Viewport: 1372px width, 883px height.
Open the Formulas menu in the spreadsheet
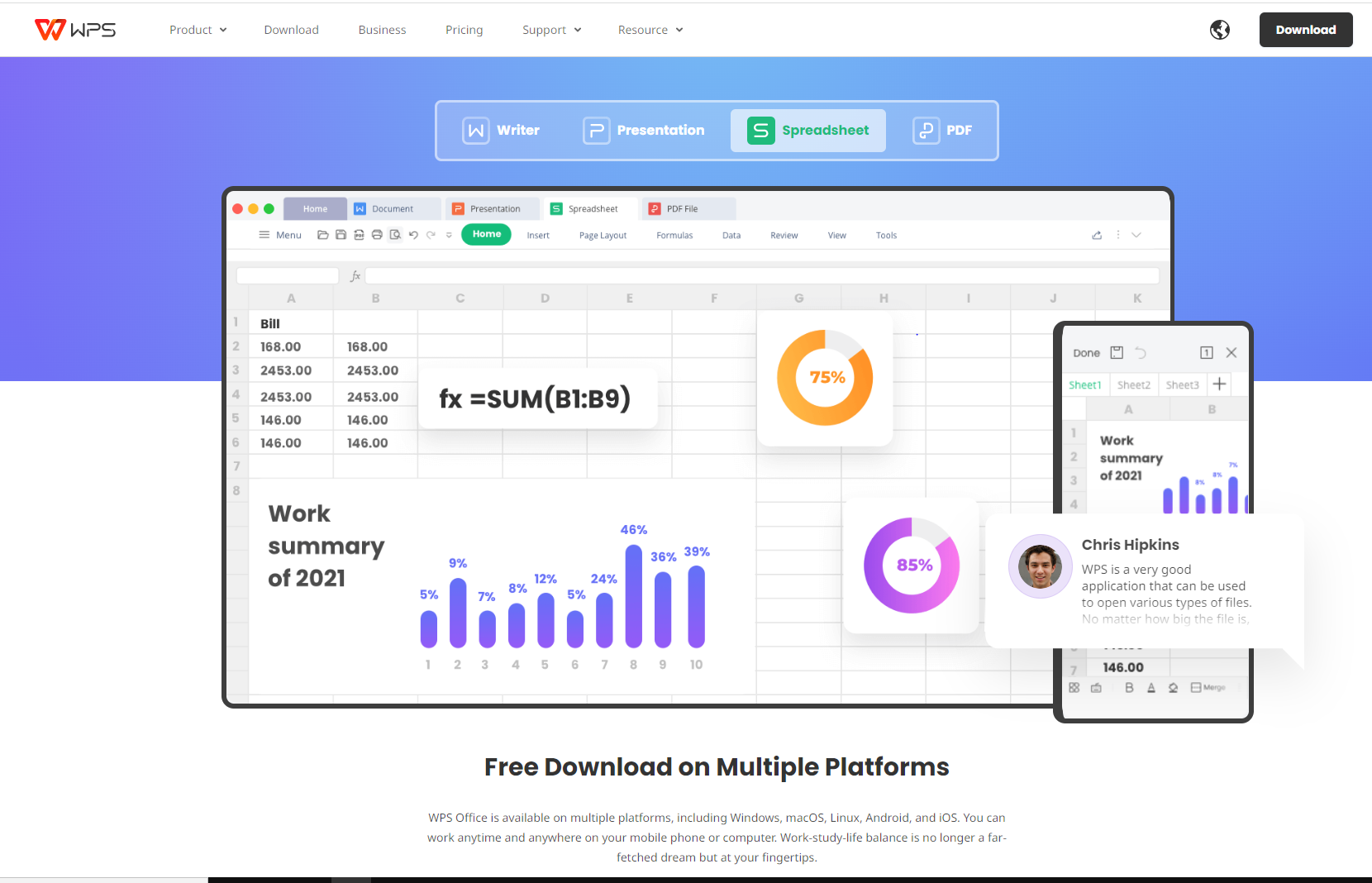674,235
